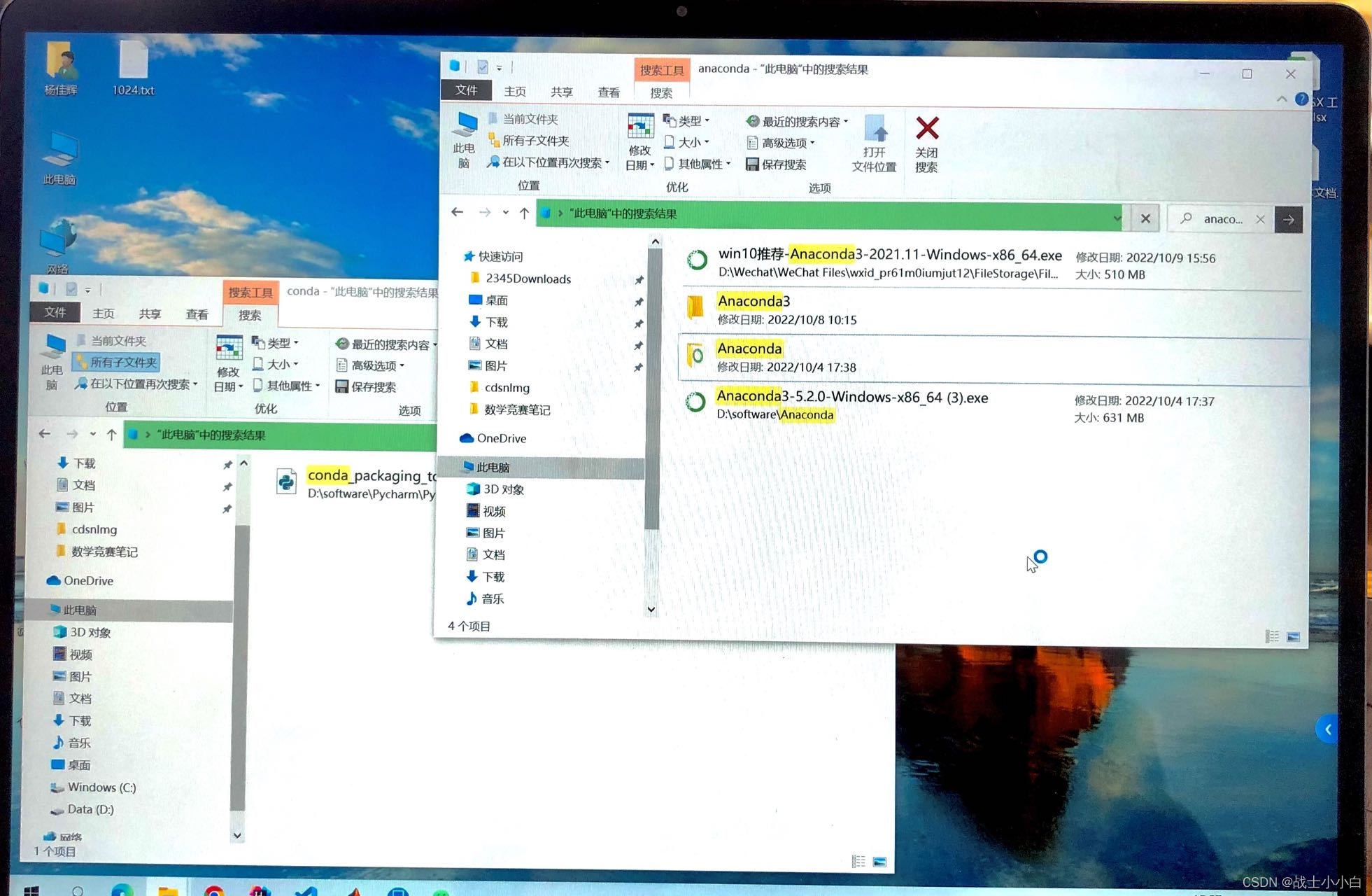Click the Search Tools contextual tab in anaconda window
The image size is (1372, 896).
662,70
